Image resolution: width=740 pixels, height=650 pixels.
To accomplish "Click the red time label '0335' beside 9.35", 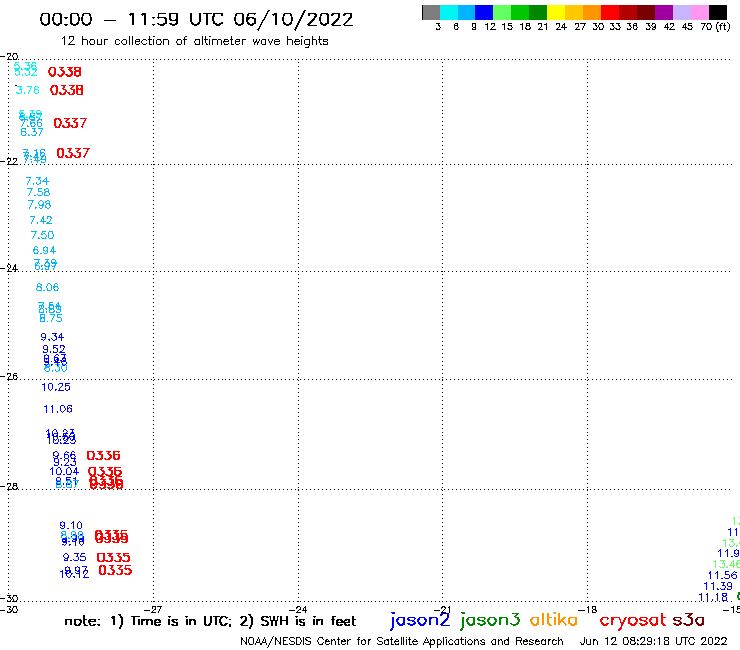I will tap(113, 558).
